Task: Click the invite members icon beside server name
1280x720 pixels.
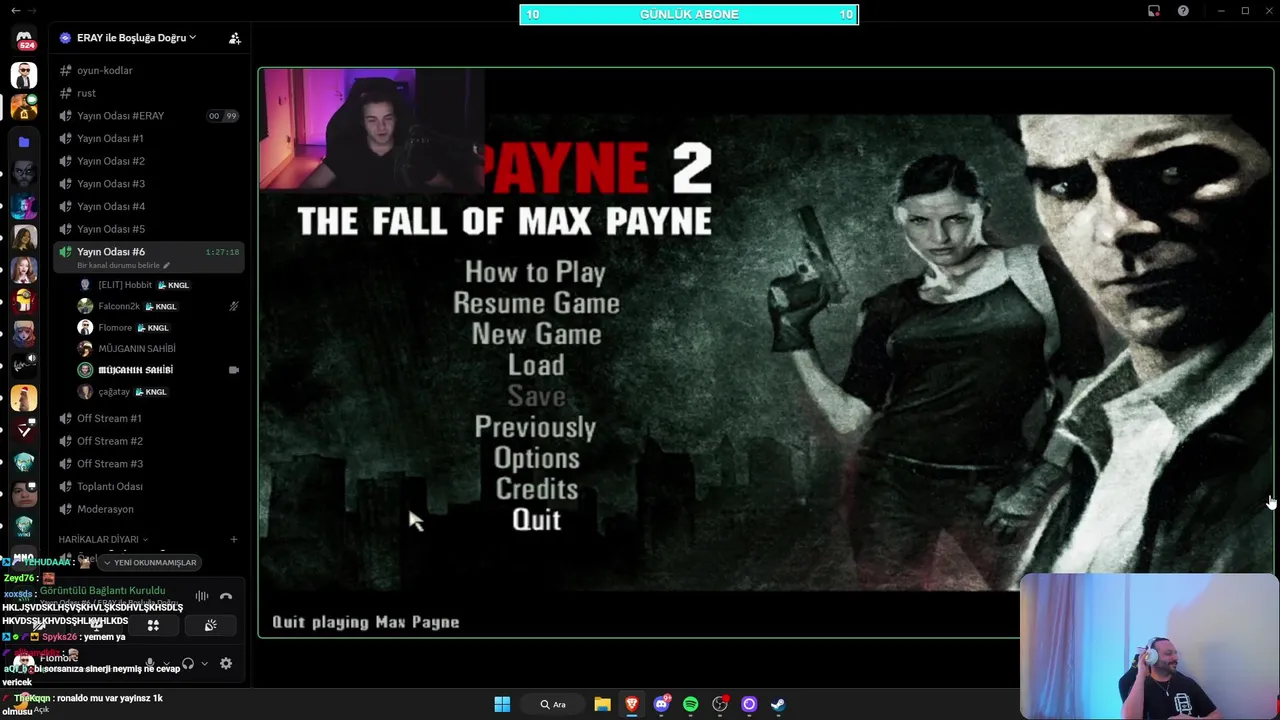Action: tap(234, 38)
